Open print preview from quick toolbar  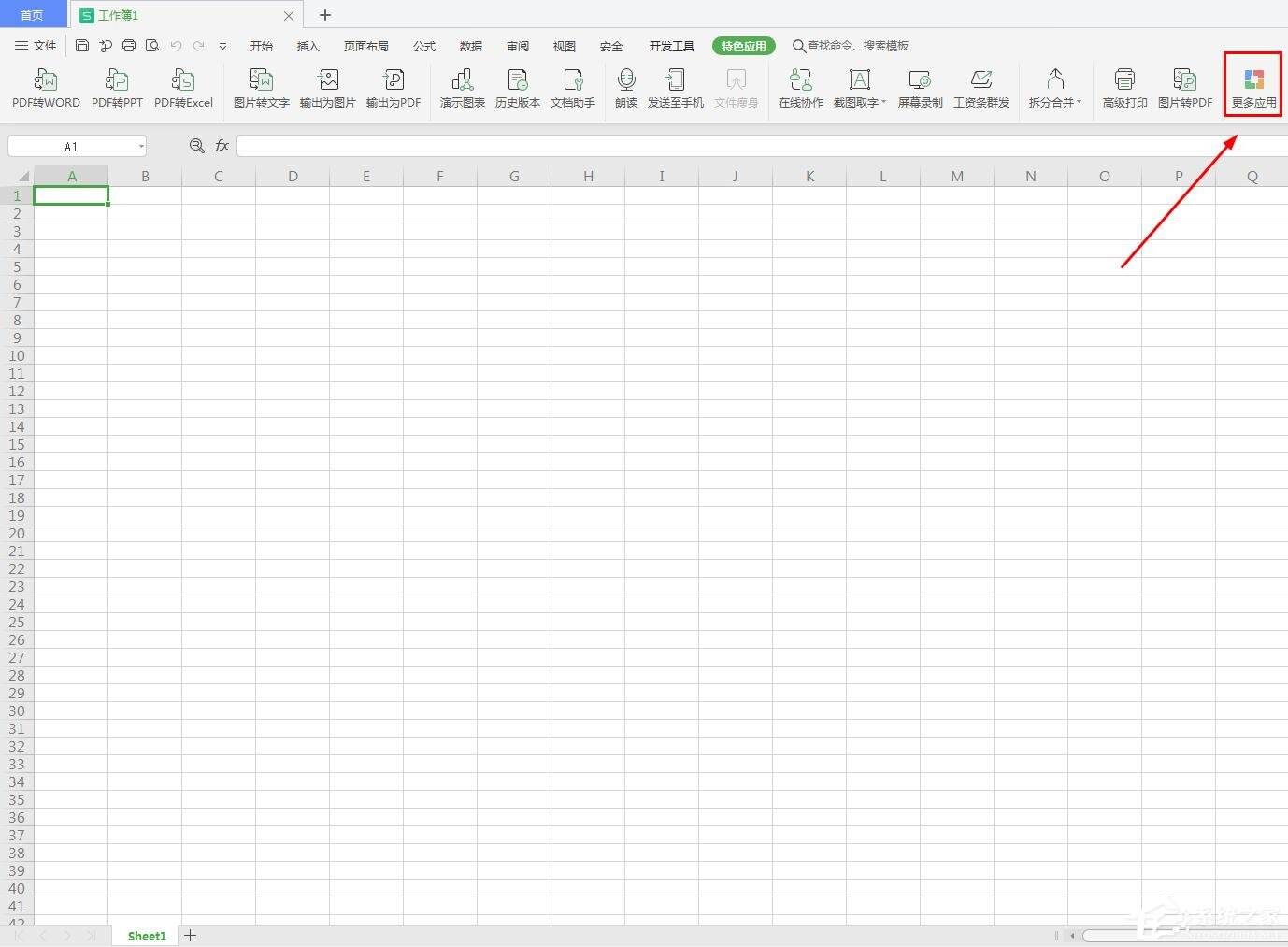[x=152, y=46]
